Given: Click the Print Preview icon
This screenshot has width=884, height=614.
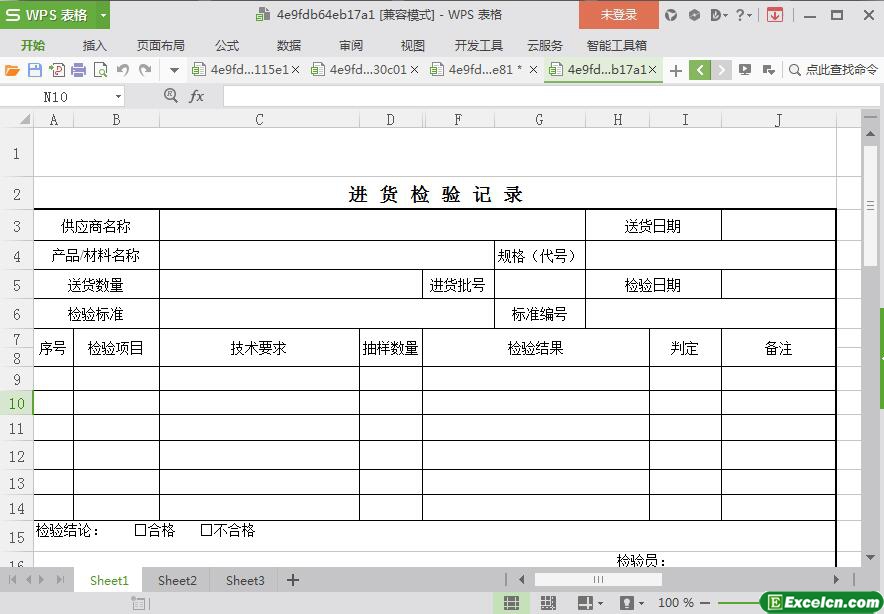Looking at the screenshot, I should [100, 70].
